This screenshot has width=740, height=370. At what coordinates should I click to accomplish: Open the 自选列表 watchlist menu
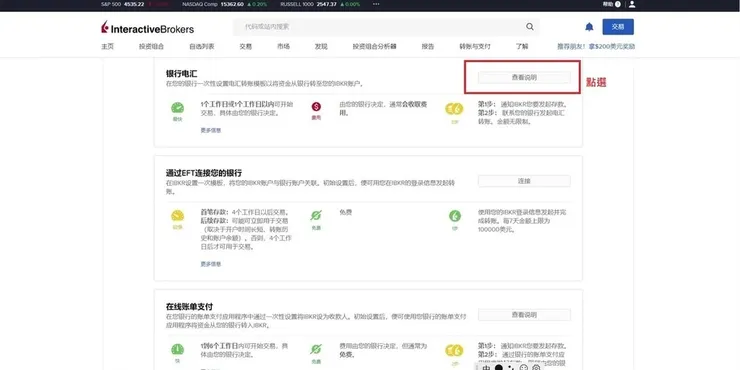(202, 47)
